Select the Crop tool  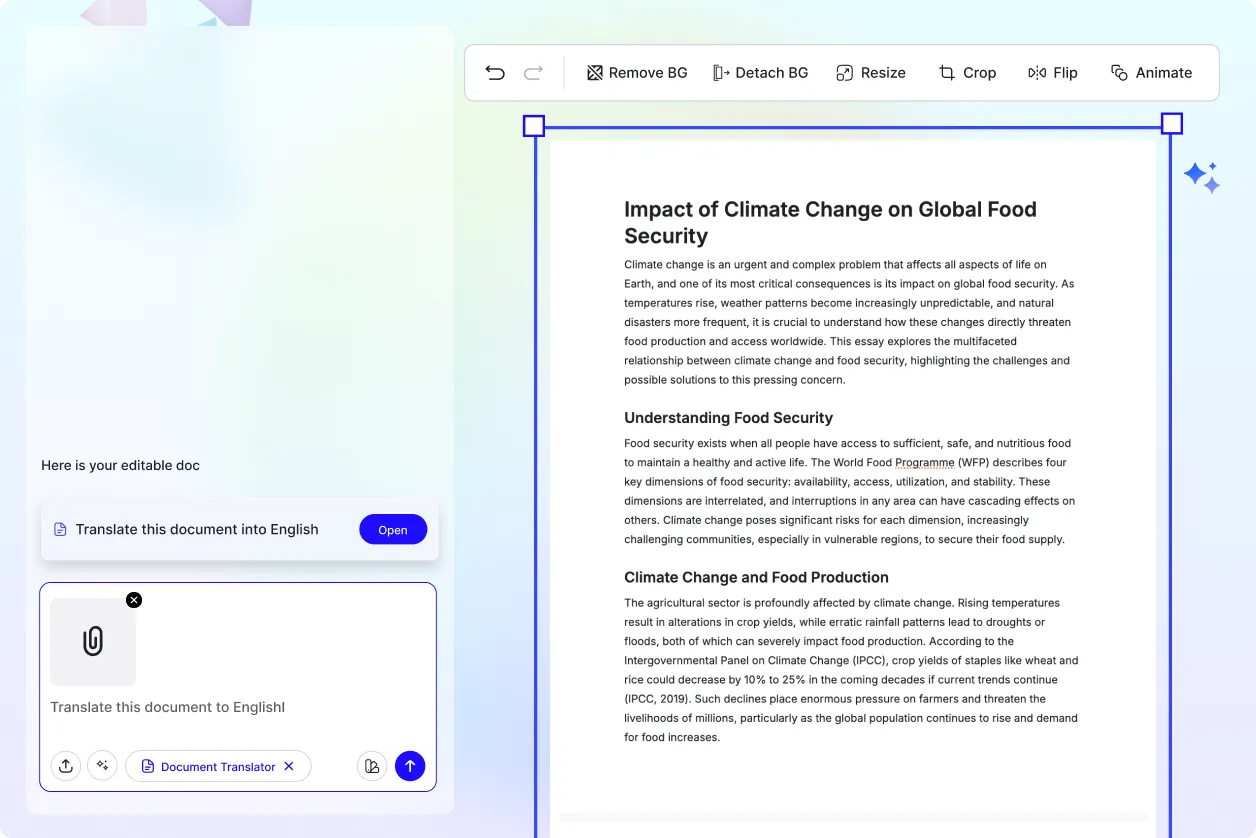click(966, 72)
